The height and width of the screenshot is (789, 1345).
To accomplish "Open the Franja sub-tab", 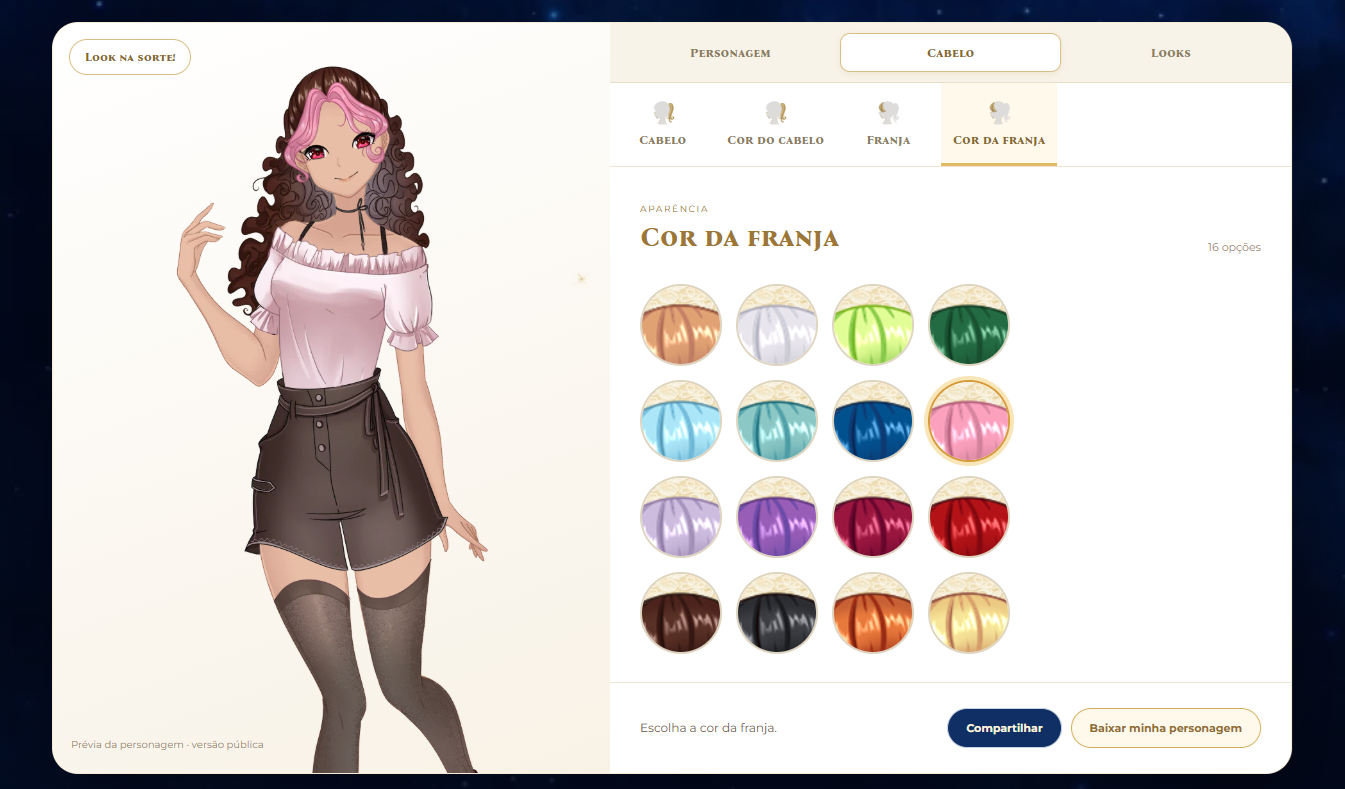I will 888,124.
